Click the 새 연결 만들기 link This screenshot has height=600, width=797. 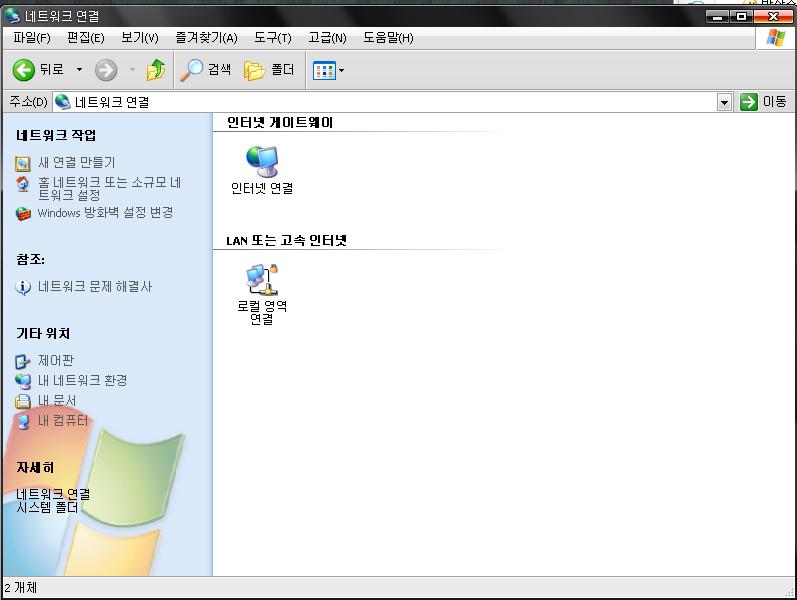77,162
